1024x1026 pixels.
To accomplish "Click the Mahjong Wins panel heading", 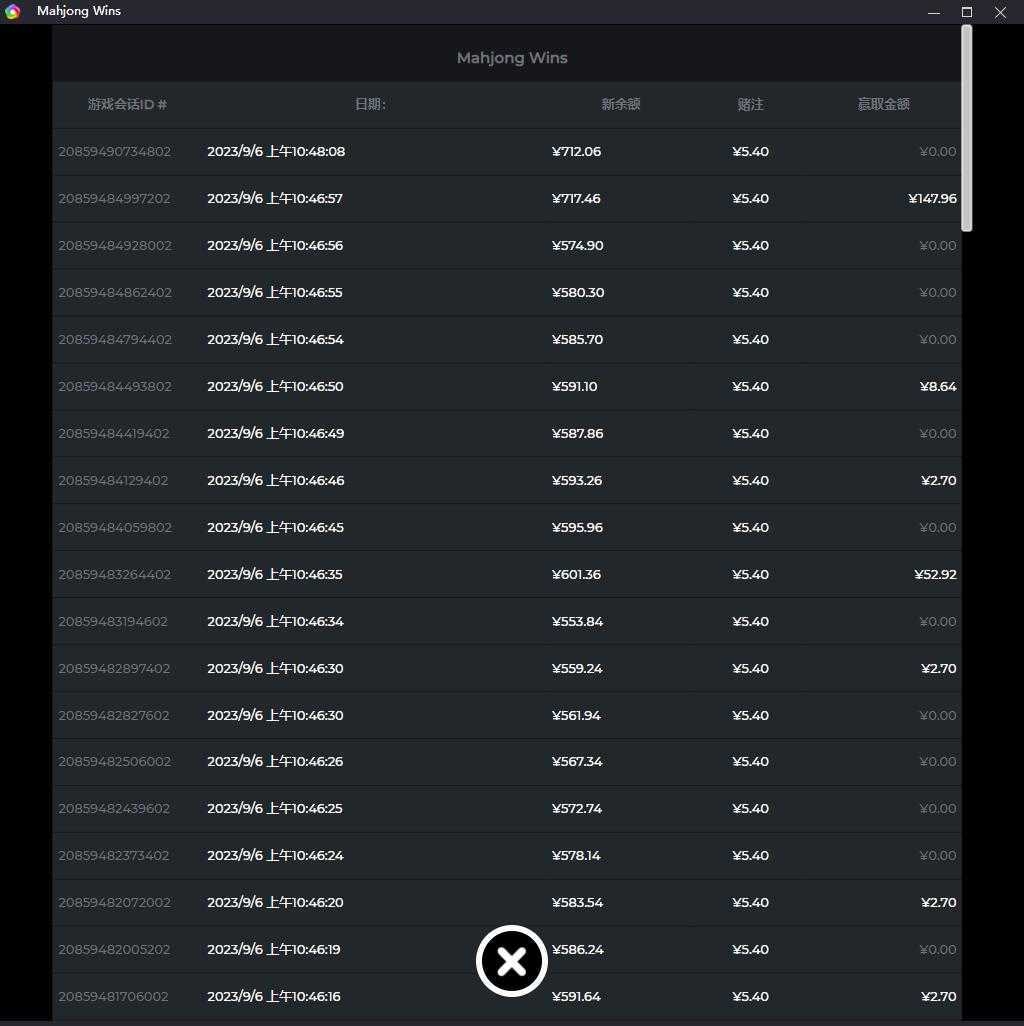I will pyautogui.click(x=512, y=58).
